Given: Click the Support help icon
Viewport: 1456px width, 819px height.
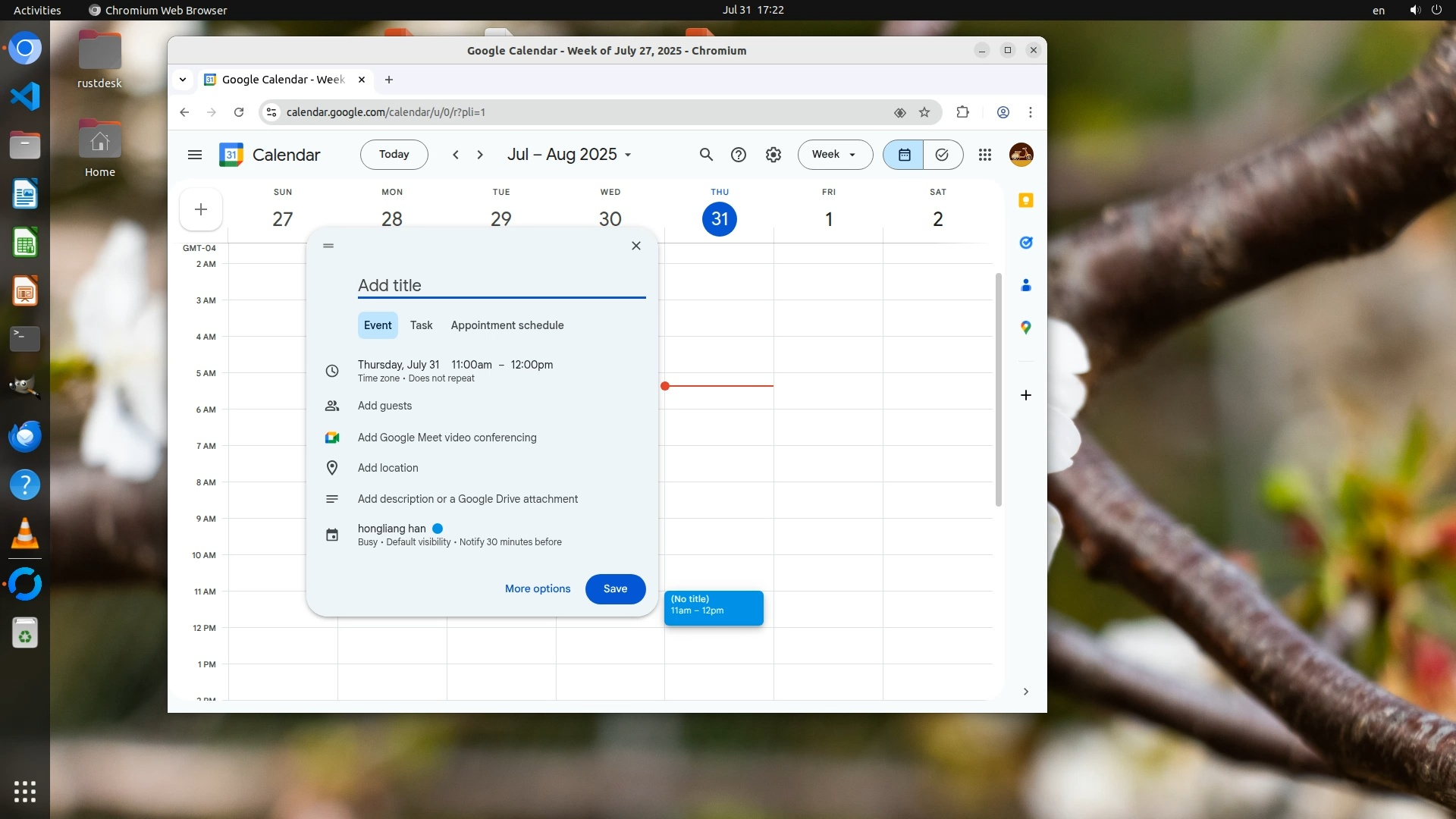Looking at the screenshot, I should pos(738,155).
